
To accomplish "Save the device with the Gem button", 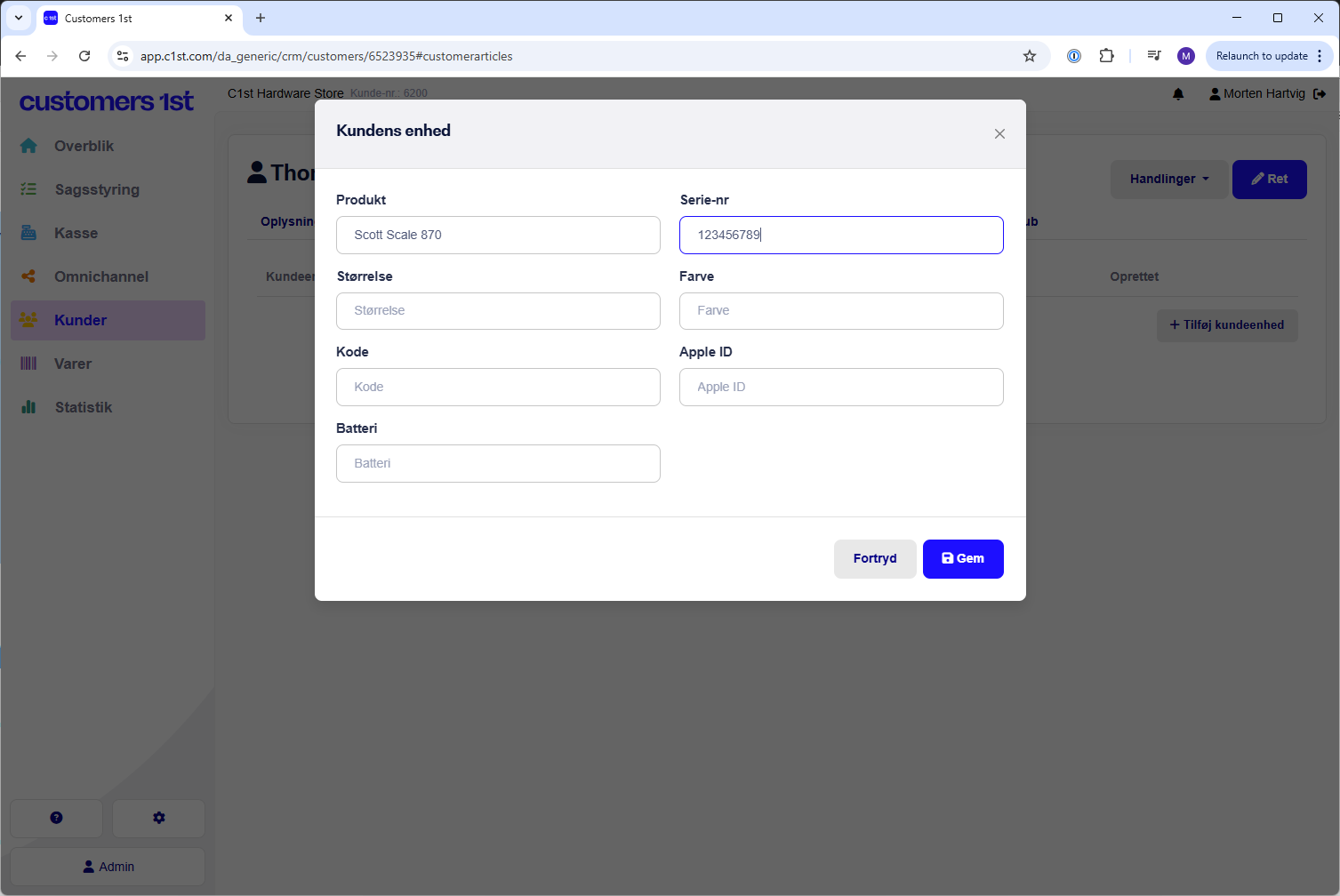I will pyautogui.click(x=963, y=559).
